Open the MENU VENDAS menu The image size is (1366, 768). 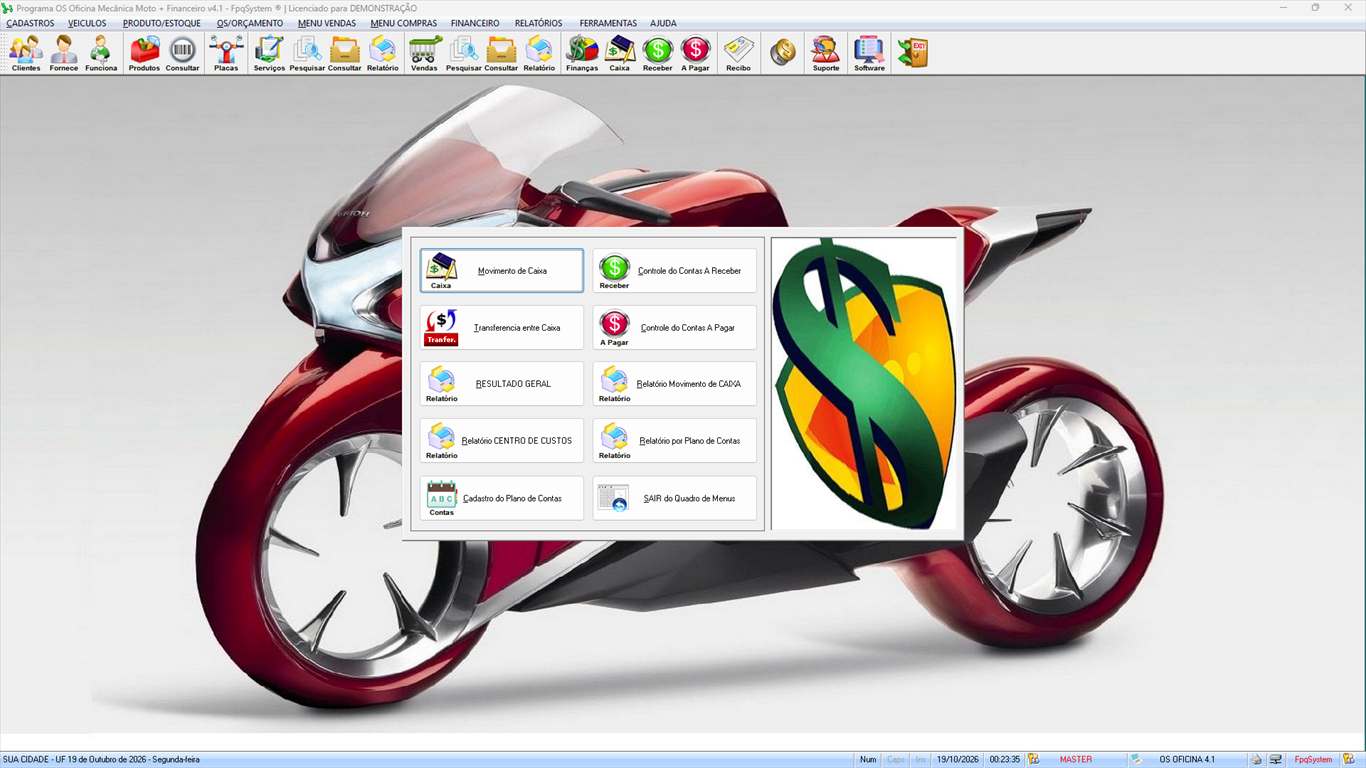327,23
